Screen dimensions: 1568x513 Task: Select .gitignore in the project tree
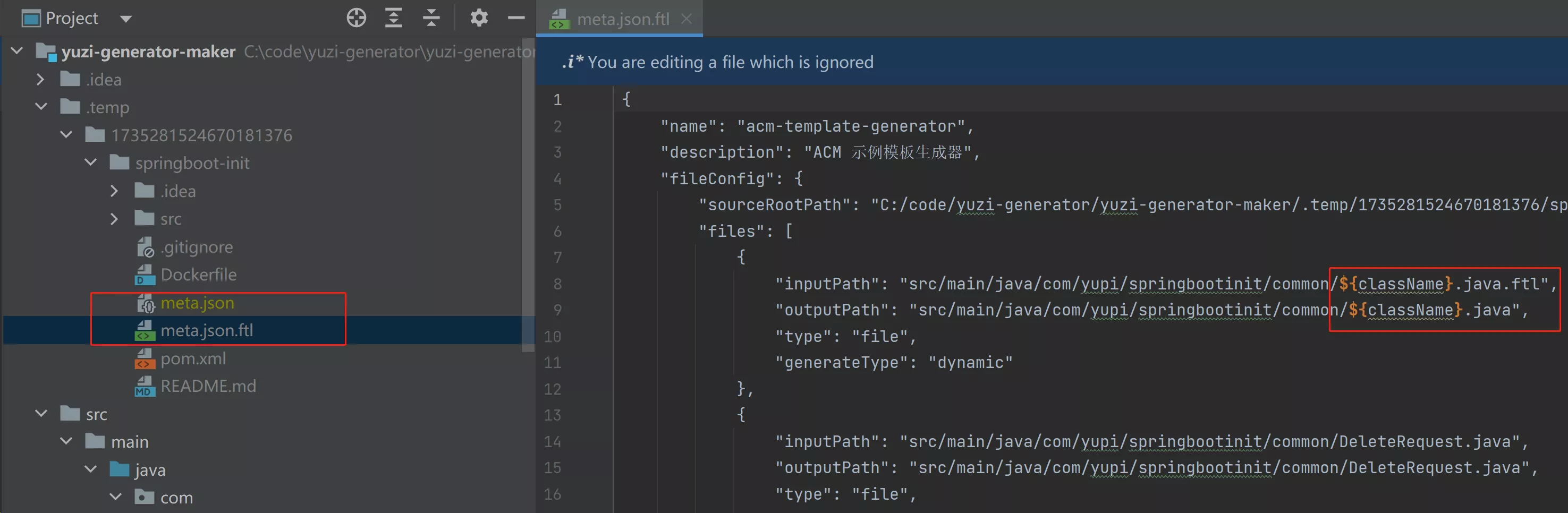pos(197,247)
